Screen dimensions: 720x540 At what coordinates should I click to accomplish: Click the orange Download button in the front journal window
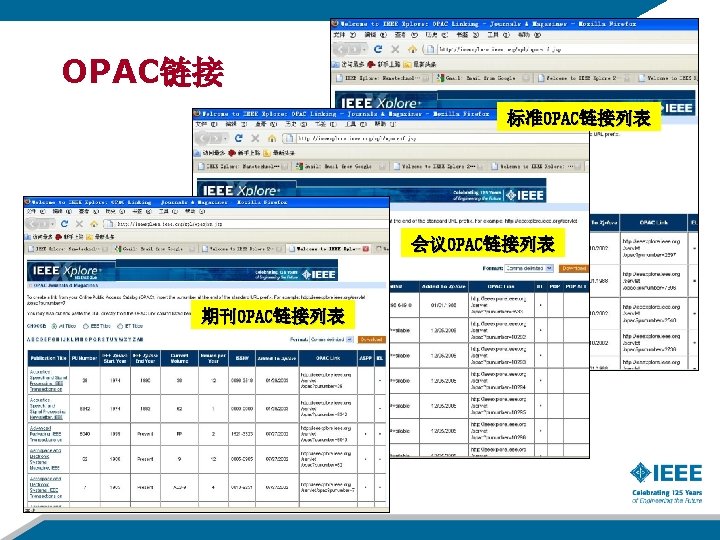371,339
